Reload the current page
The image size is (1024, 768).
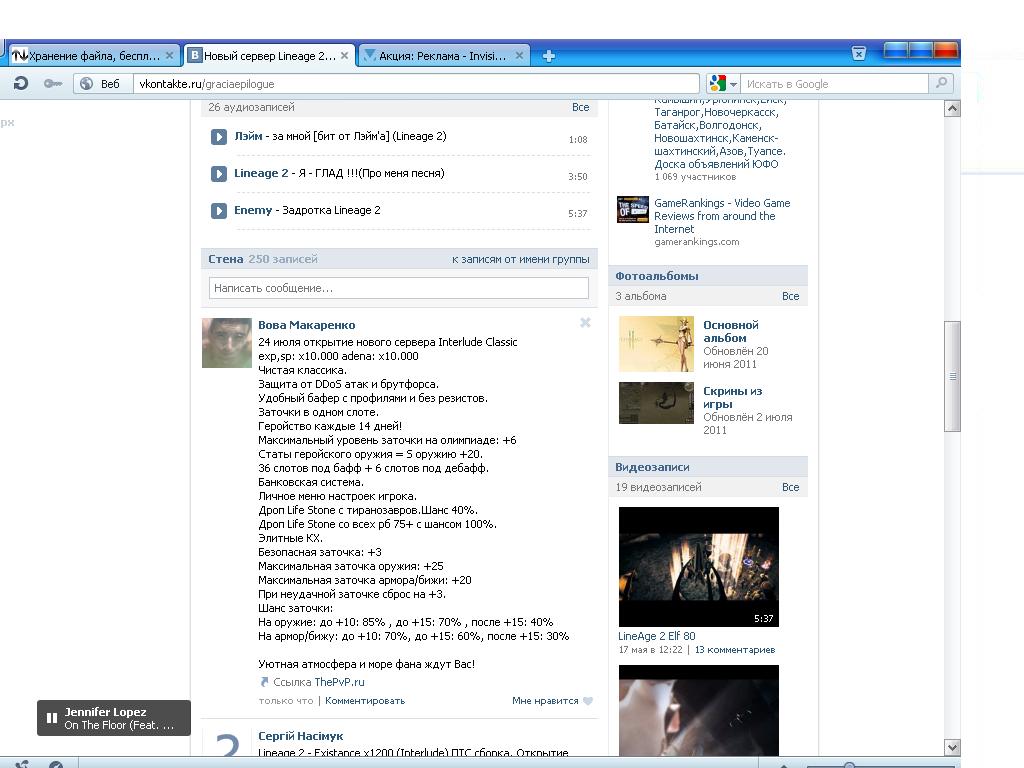tap(21, 84)
